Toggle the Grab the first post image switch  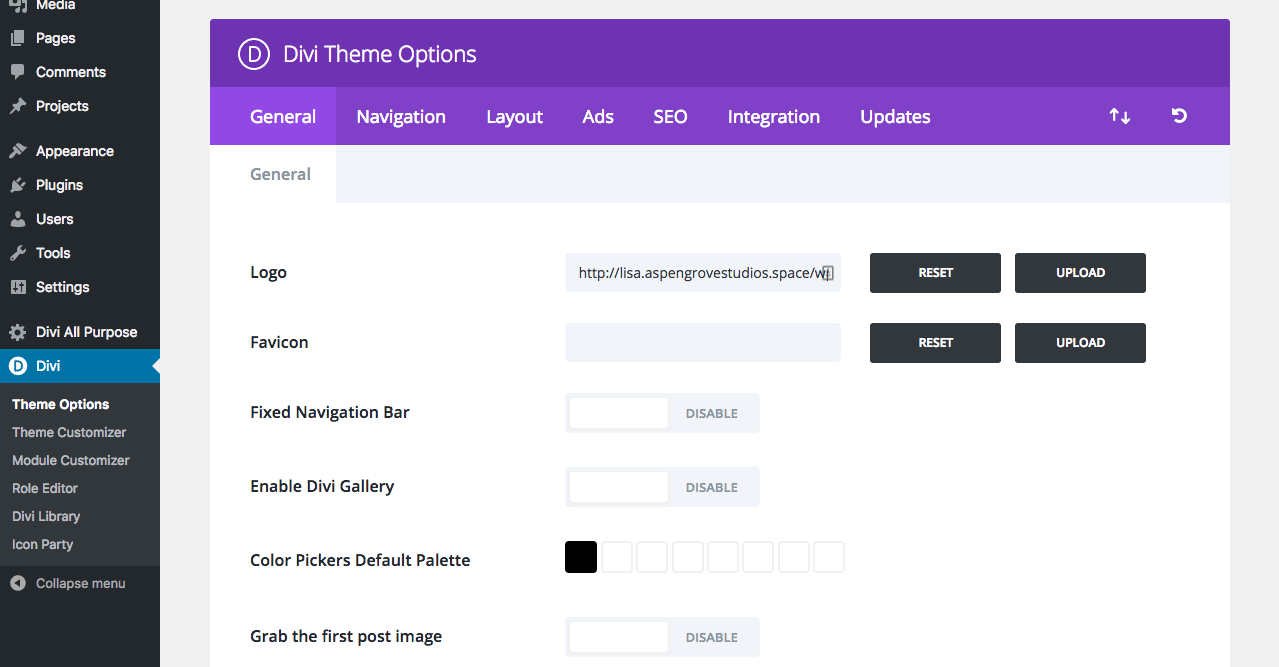tap(662, 637)
